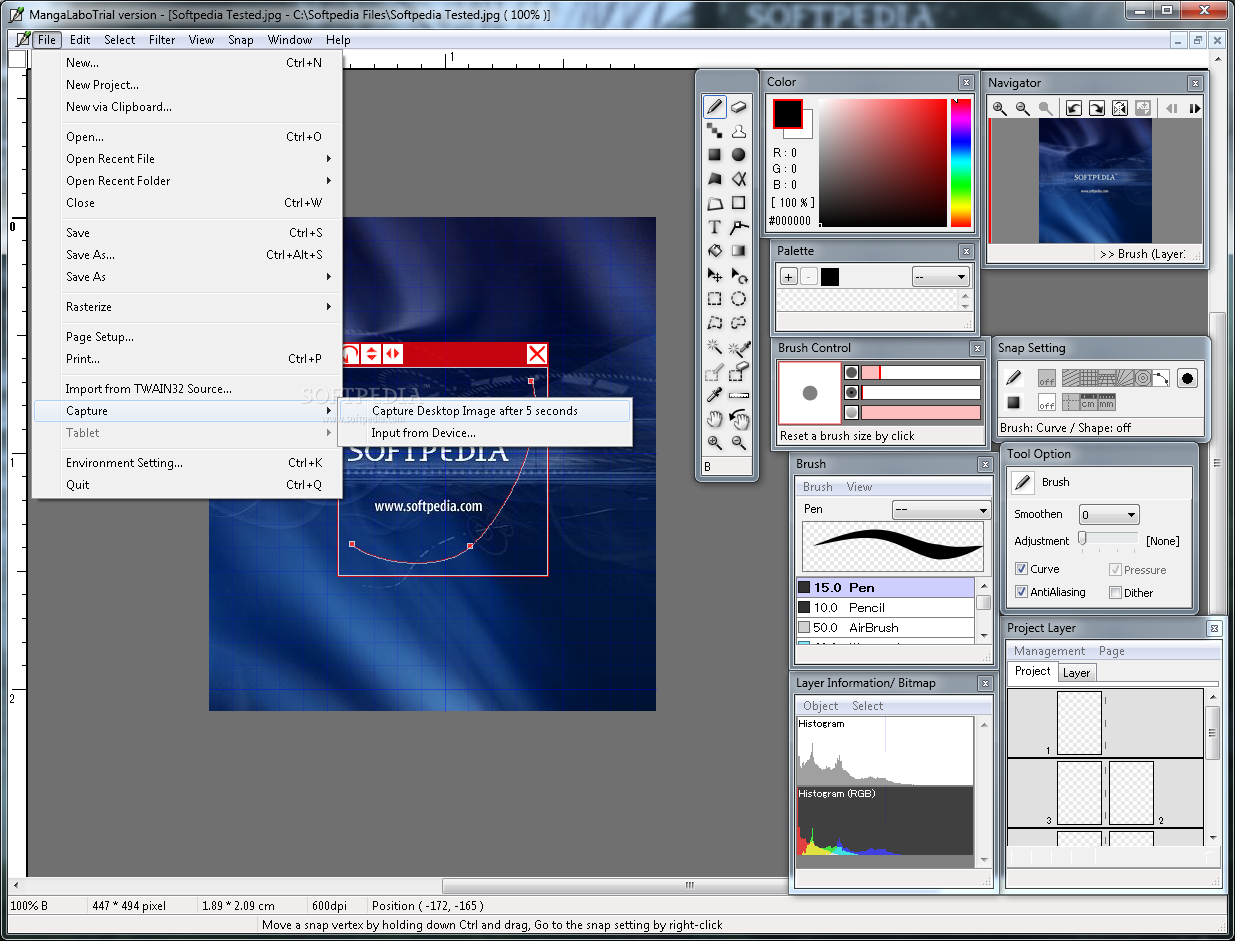Click Environment Setting in File menu
This screenshot has height=941, width=1235.
tap(187, 463)
